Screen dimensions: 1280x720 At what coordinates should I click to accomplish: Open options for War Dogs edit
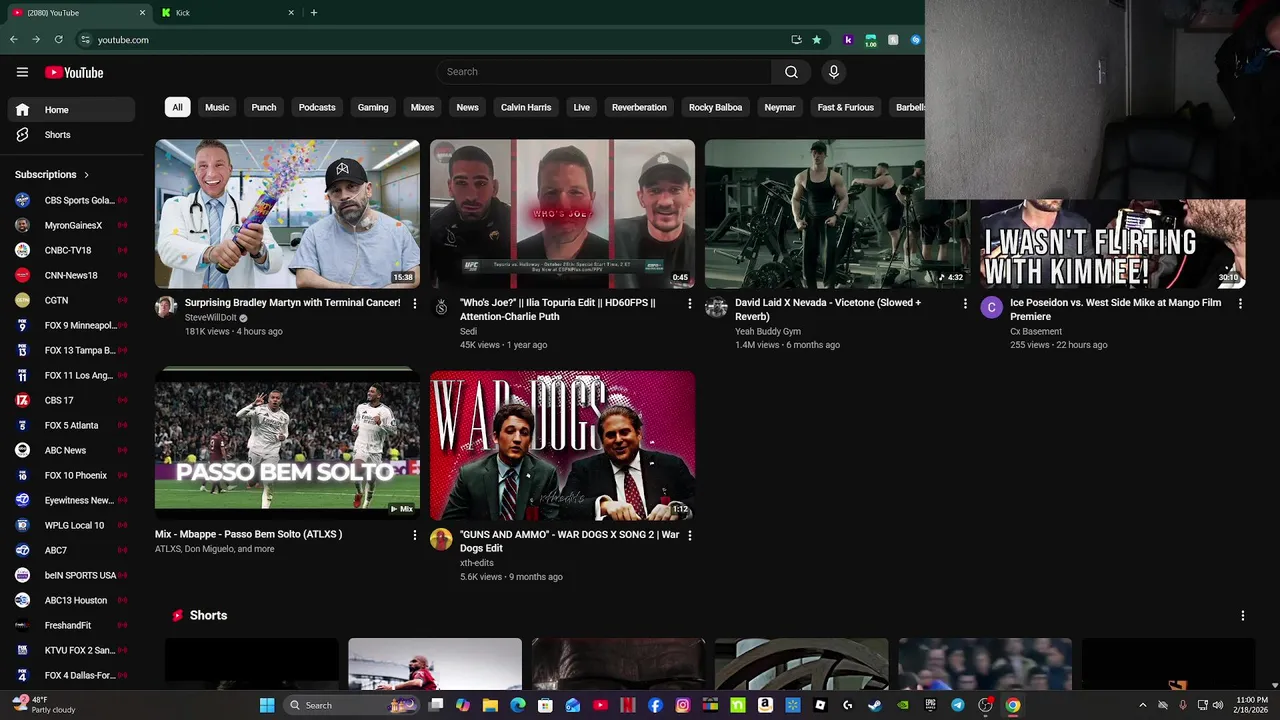click(x=689, y=535)
